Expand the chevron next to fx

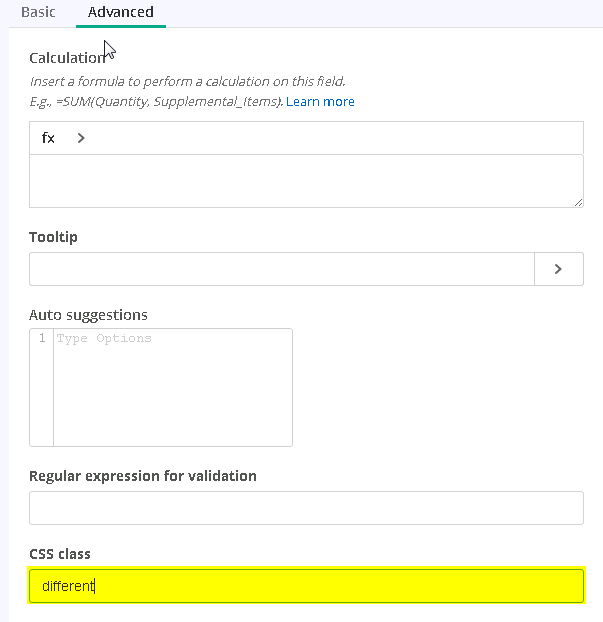click(x=81, y=138)
